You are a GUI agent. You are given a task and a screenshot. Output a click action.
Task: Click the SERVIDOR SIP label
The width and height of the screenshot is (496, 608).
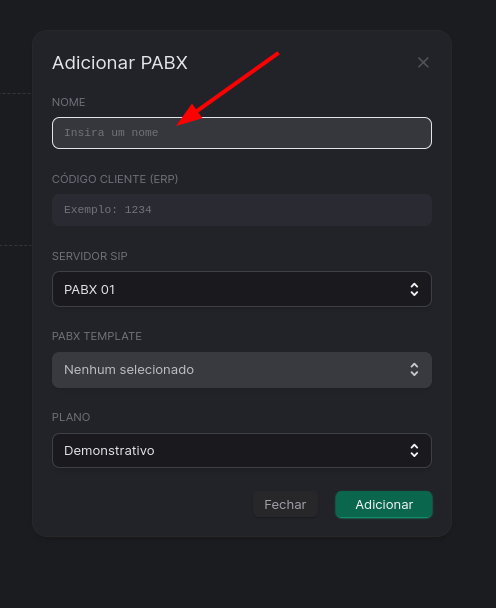click(90, 256)
